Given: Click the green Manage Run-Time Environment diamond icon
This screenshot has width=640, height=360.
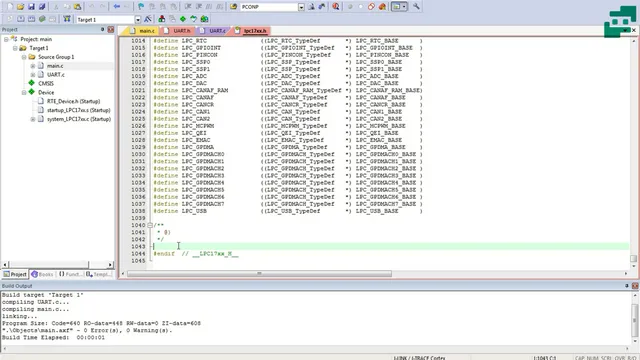Looking at the screenshot, I should pos(183,19).
